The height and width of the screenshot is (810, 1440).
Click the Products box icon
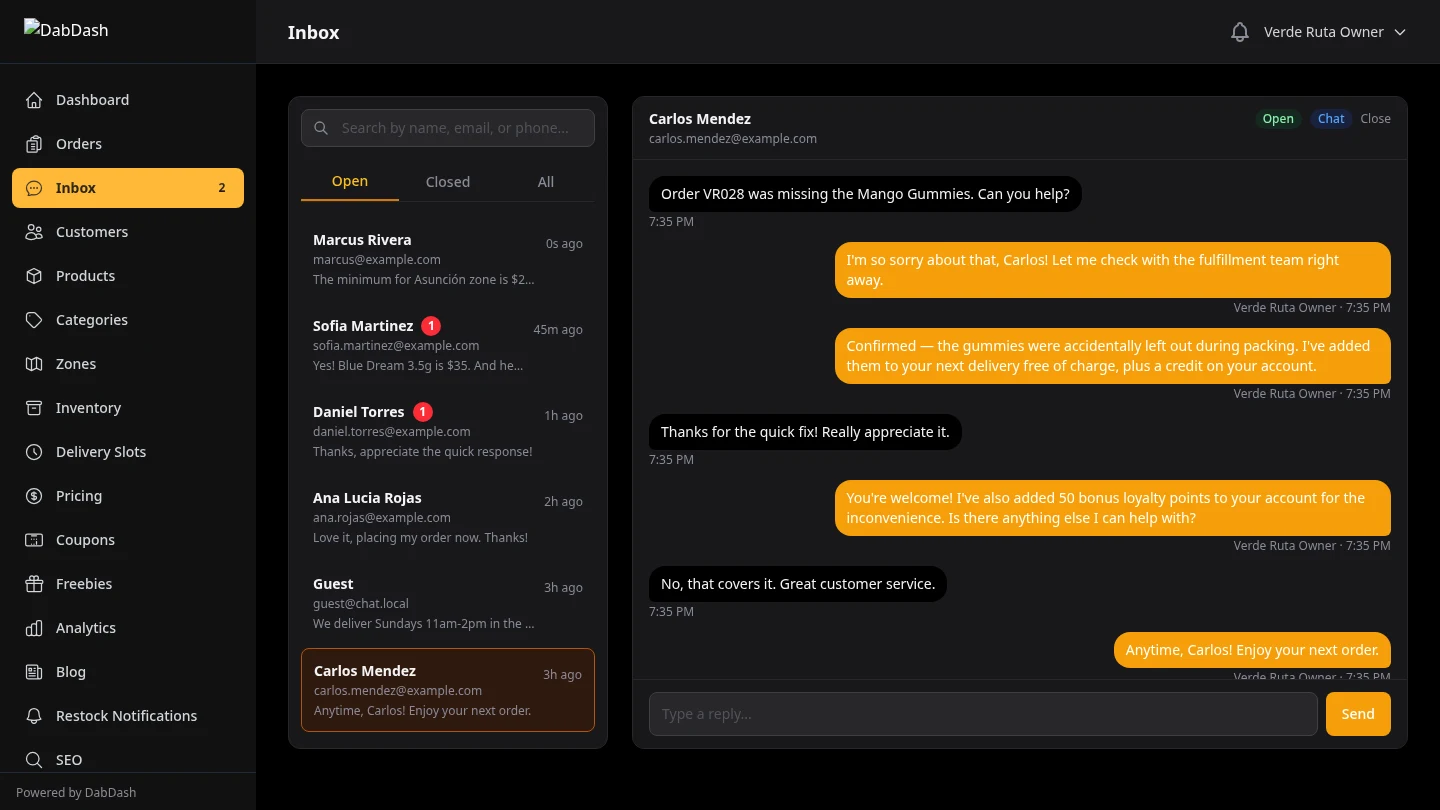coord(33,275)
